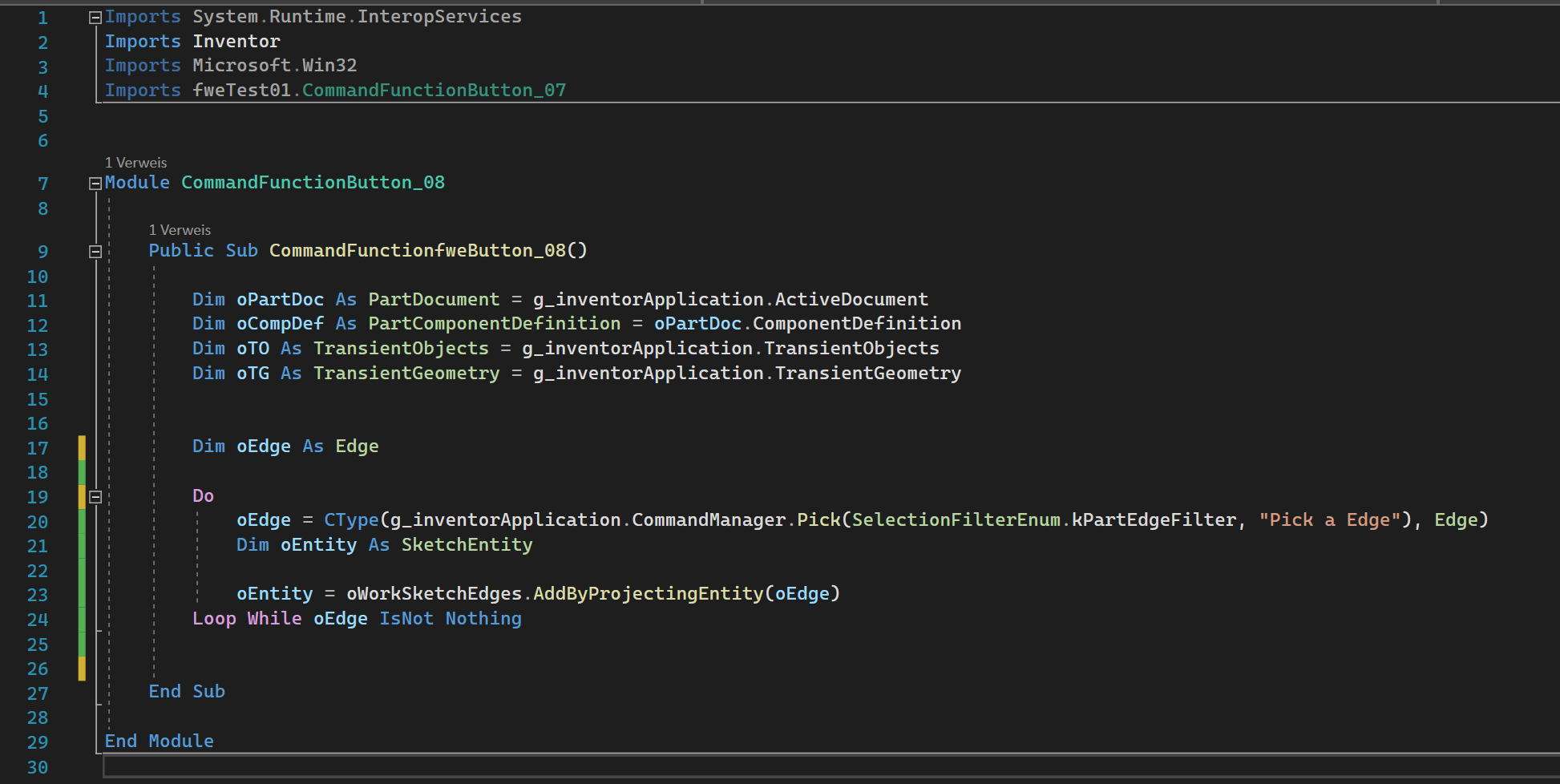Image resolution: width=1560 pixels, height=784 pixels.
Task: Click line number 20 in the margin
Action: [38, 522]
